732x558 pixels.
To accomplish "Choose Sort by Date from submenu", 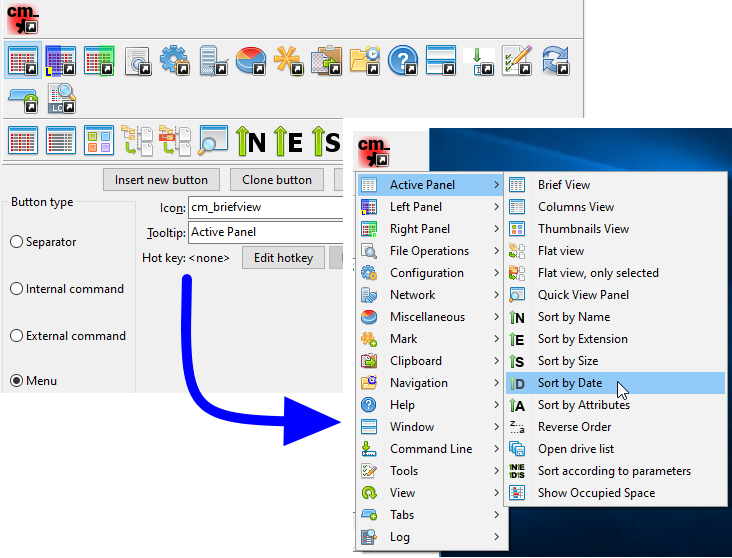I will [570, 383].
